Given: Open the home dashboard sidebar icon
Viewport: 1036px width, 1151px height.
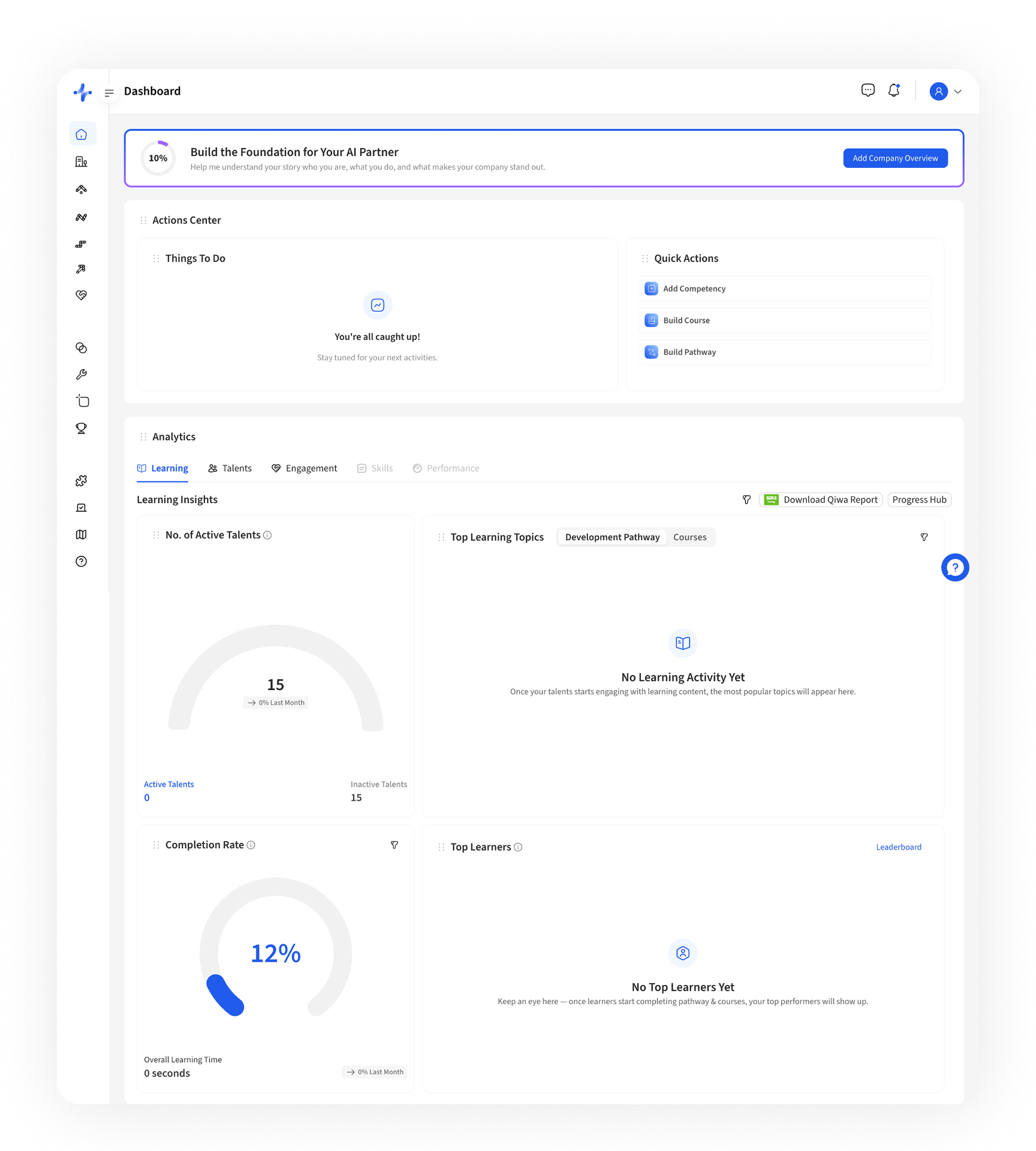Looking at the screenshot, I should 82,134.
